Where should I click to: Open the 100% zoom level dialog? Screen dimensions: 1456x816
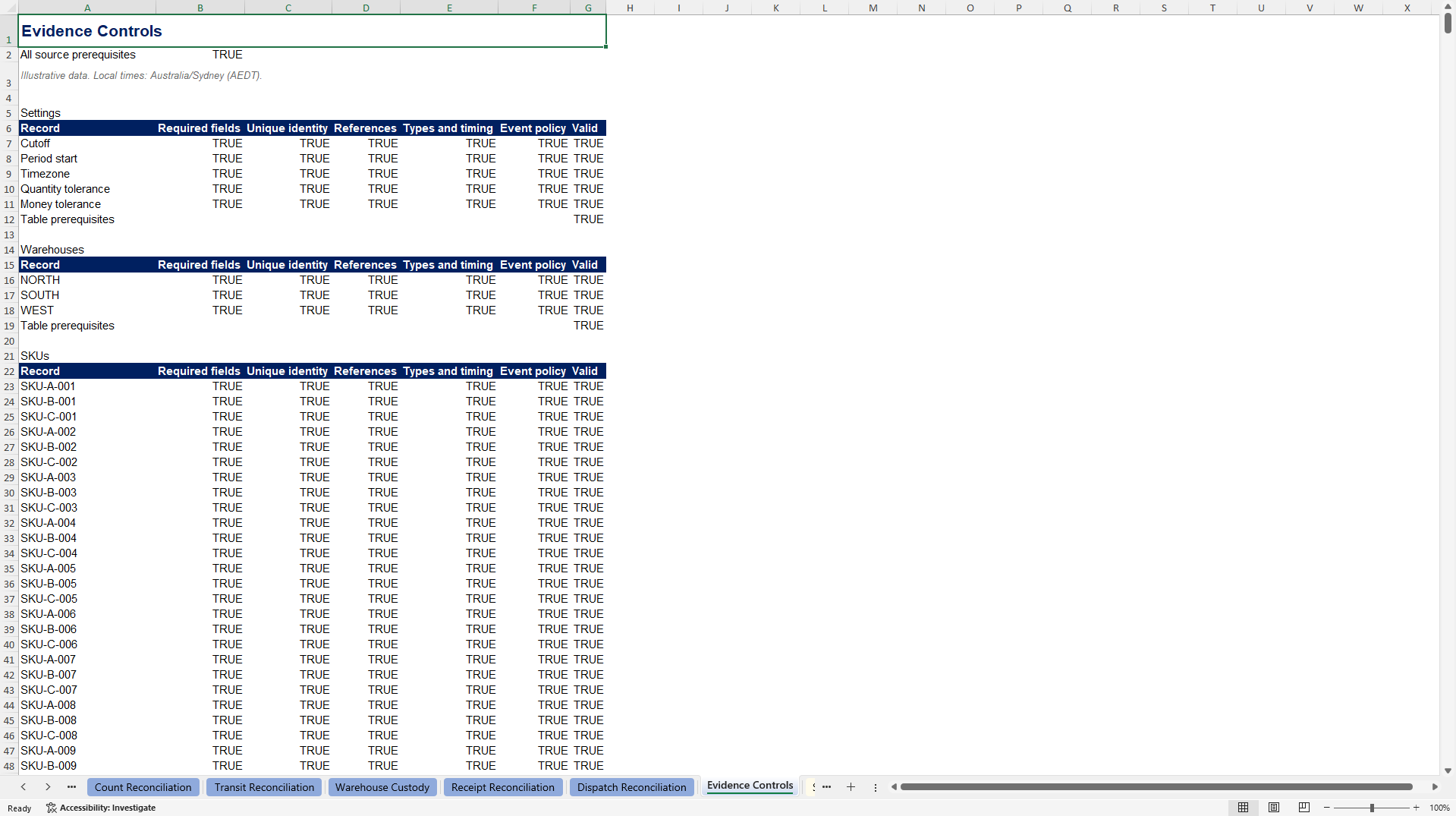[1439, 808]
